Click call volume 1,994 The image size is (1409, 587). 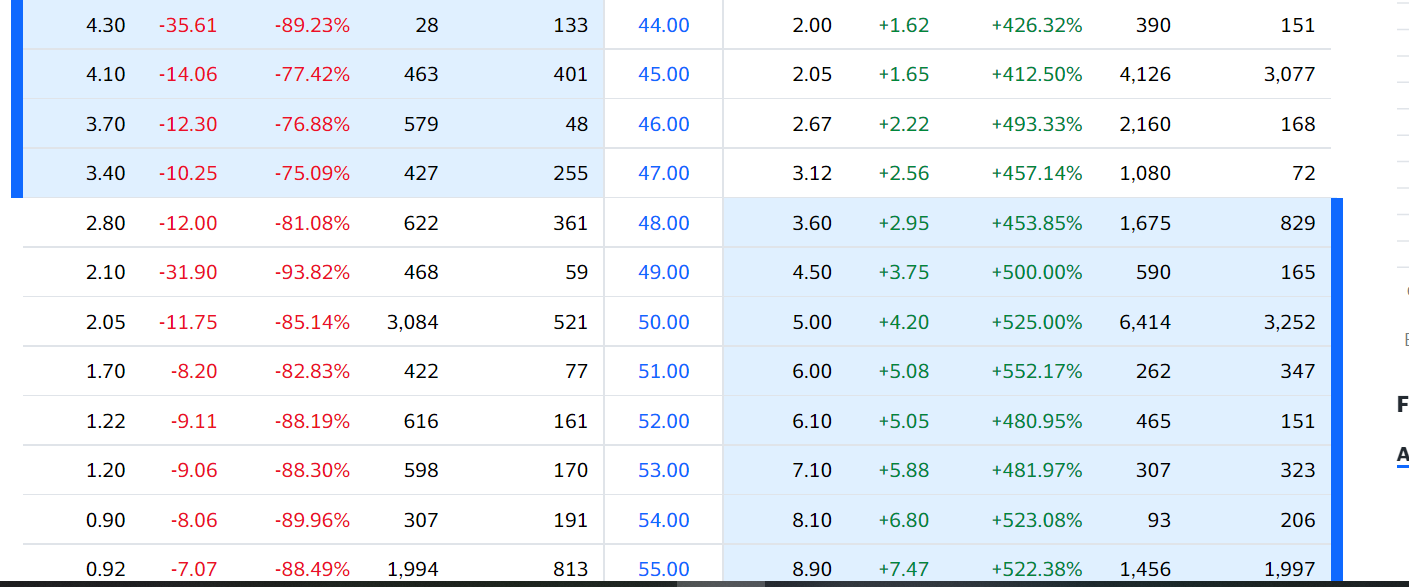(x=413, y=569)
